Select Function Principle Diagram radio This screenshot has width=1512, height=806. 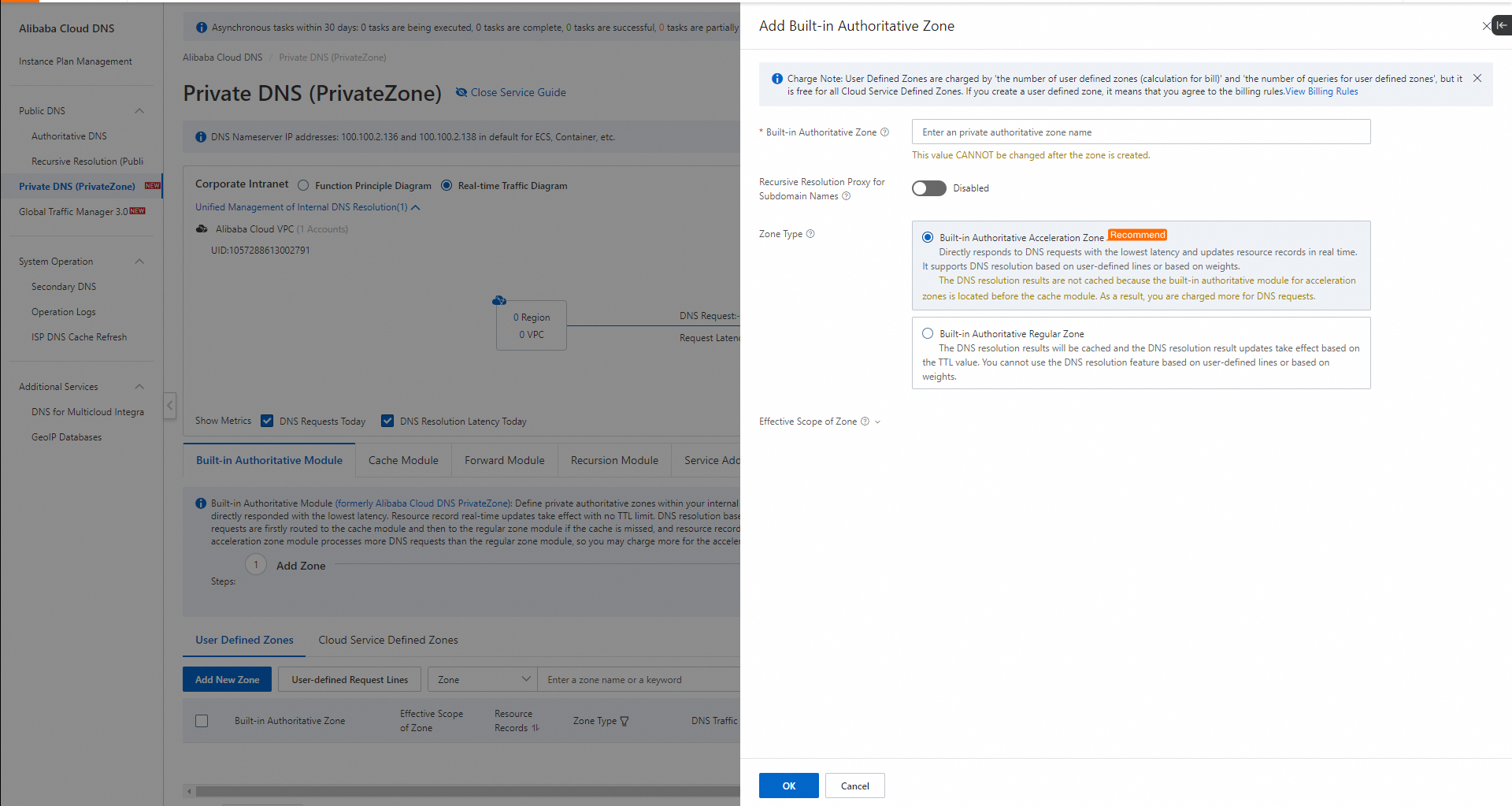pos(303,186)
